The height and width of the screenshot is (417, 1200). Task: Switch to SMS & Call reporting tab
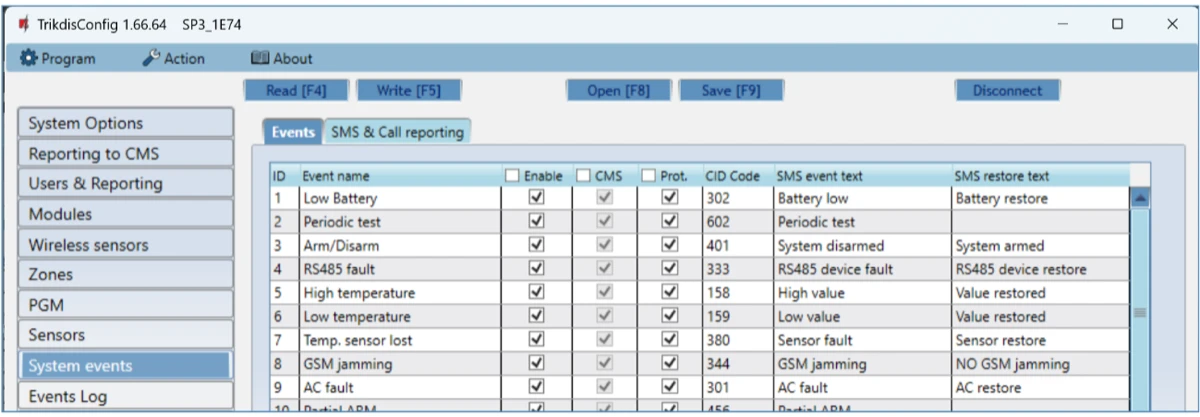click(x=397, y=132)
